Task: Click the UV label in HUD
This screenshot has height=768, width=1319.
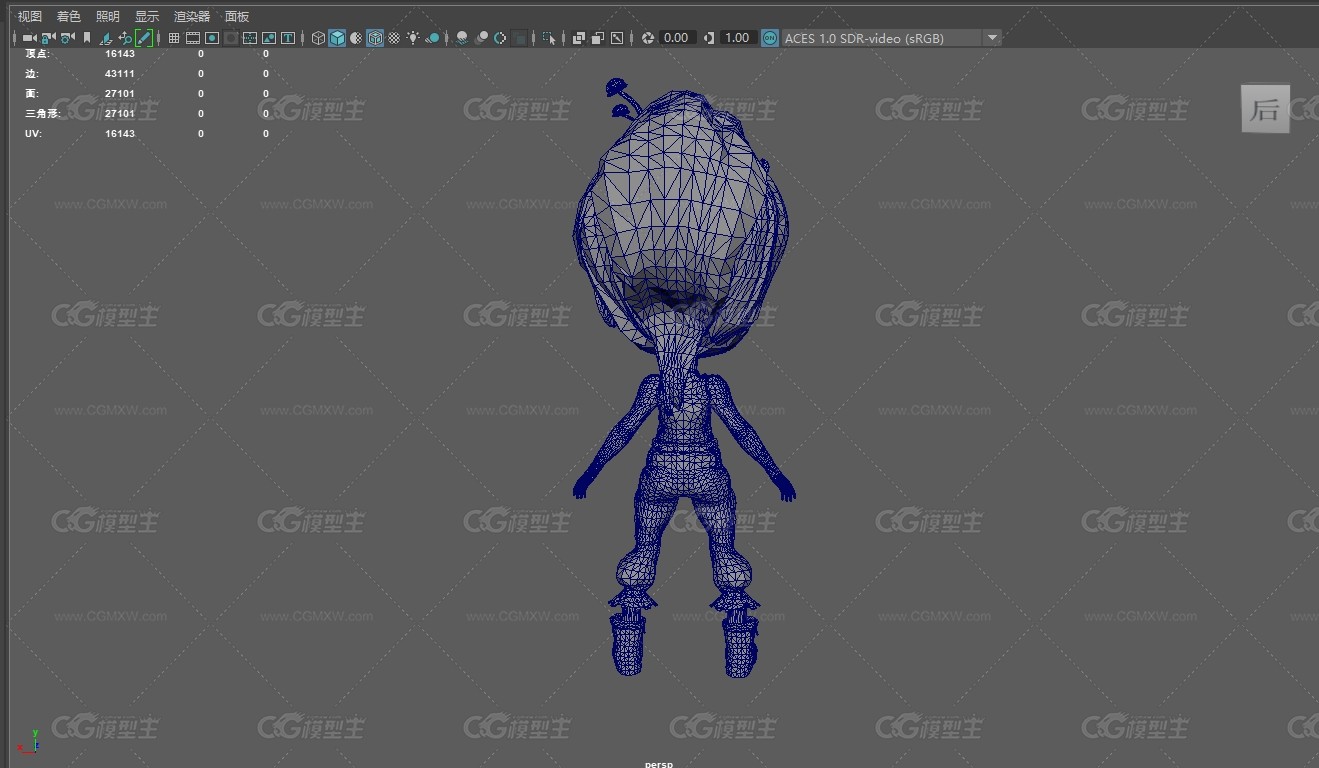Action: (32, 134)
